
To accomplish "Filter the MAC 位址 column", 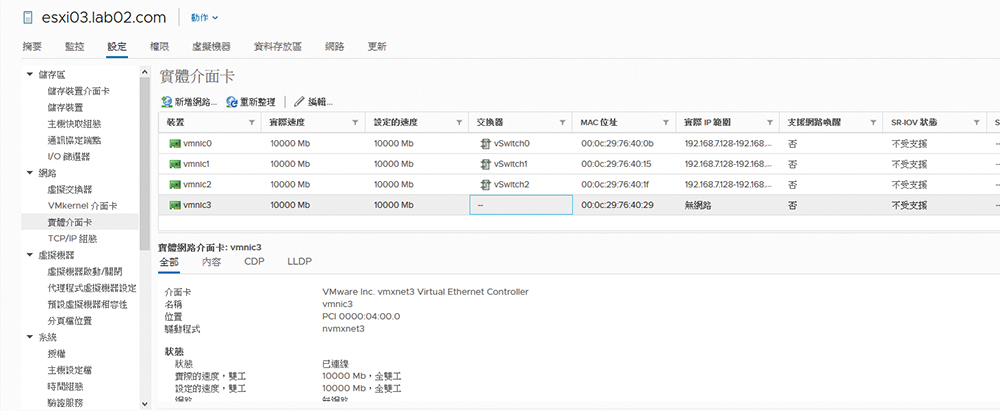I will click(666, 122).
